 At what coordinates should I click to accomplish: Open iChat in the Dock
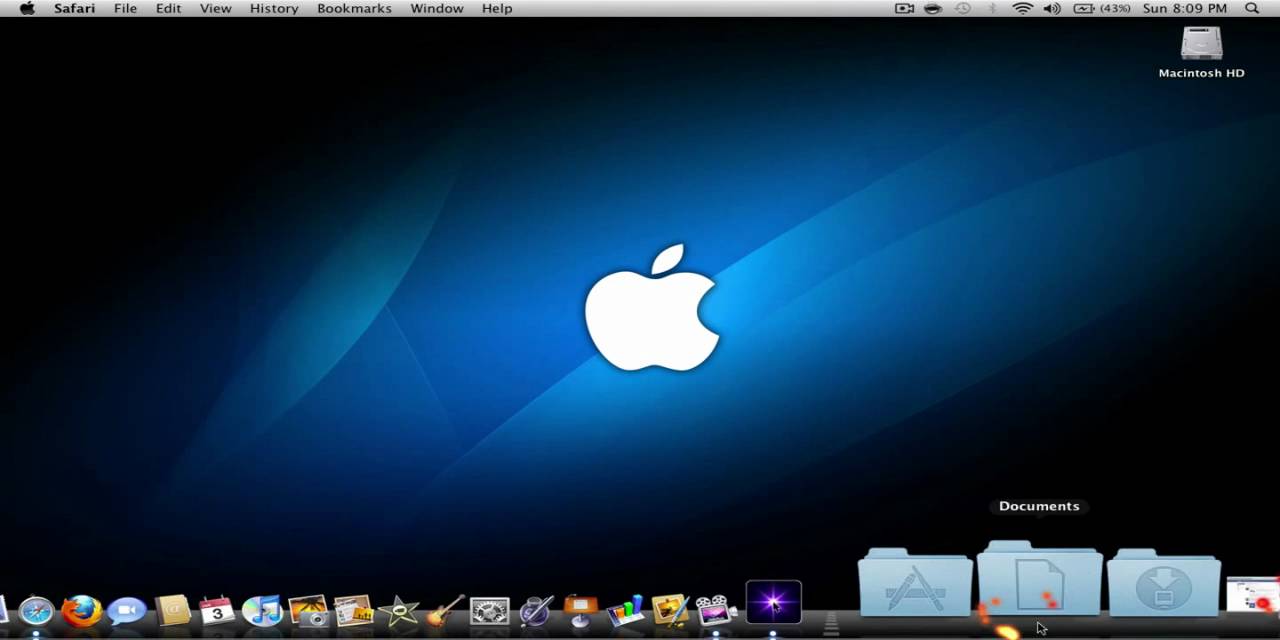[x=127, y=610]
